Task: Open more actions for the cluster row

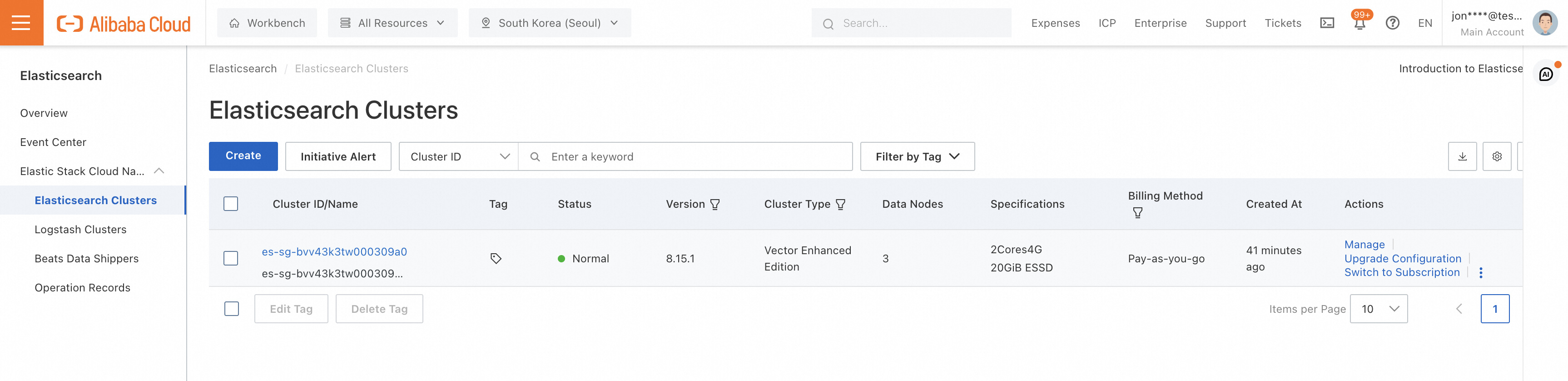Action: (x=1481, y=273)
